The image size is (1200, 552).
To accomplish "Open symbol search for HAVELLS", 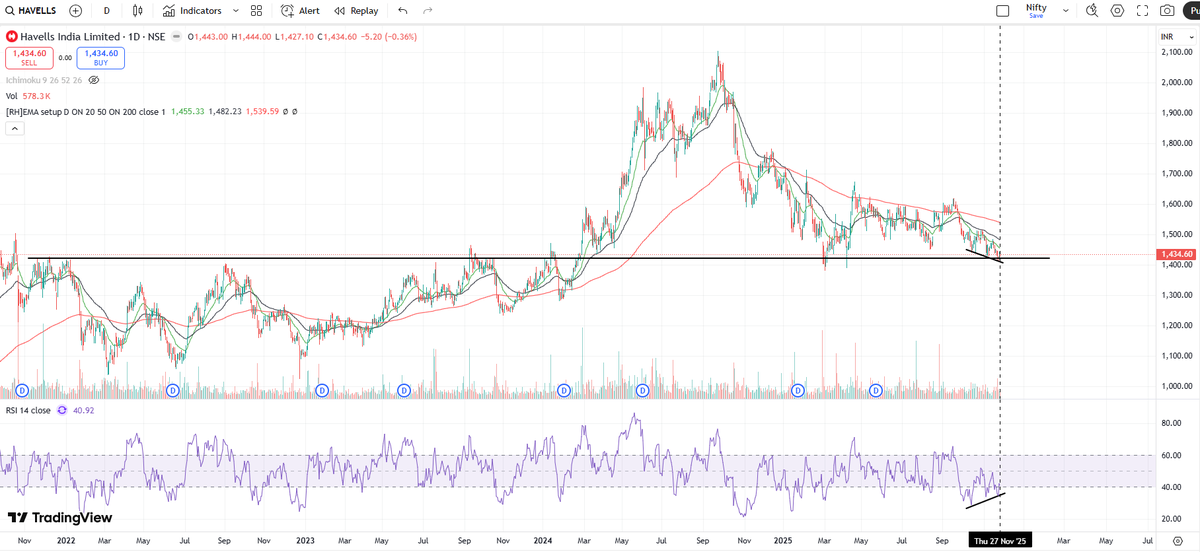I will [30, 10].
